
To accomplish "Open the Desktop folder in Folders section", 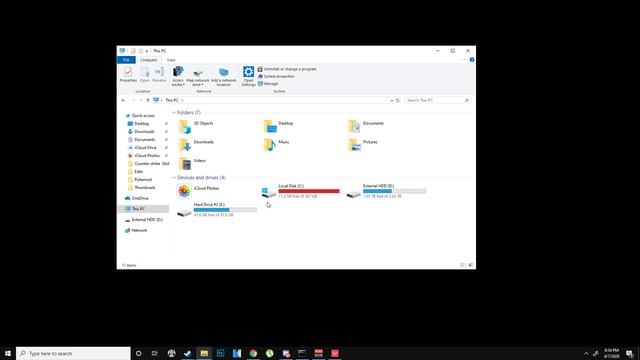I will click(x=270, y=127).
